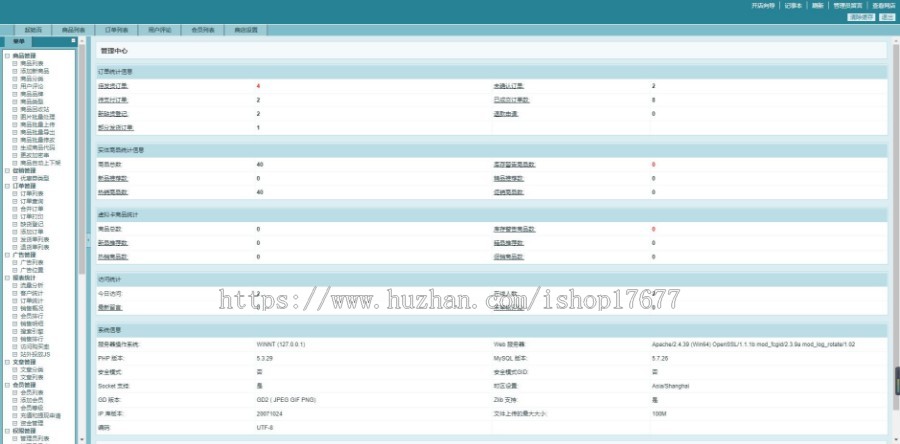
Task: Collapse the 广告管理 tree group
Action: 7,255
